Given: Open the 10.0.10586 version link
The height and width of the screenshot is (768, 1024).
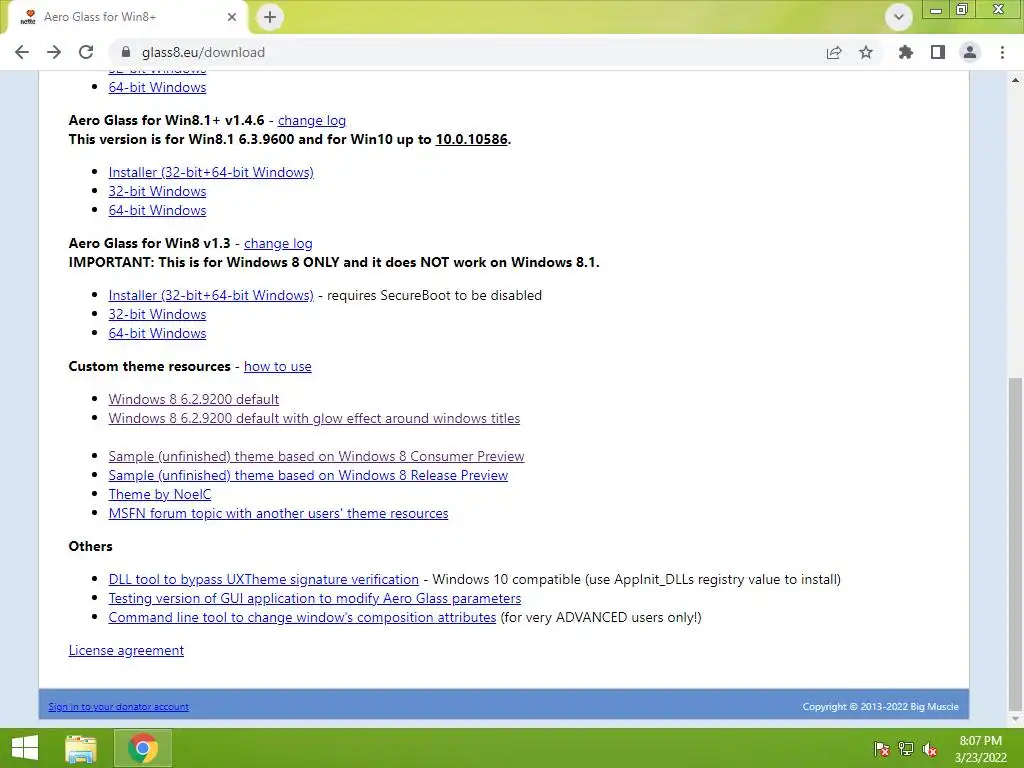Looking at the screenshot, I should [472, 139].
